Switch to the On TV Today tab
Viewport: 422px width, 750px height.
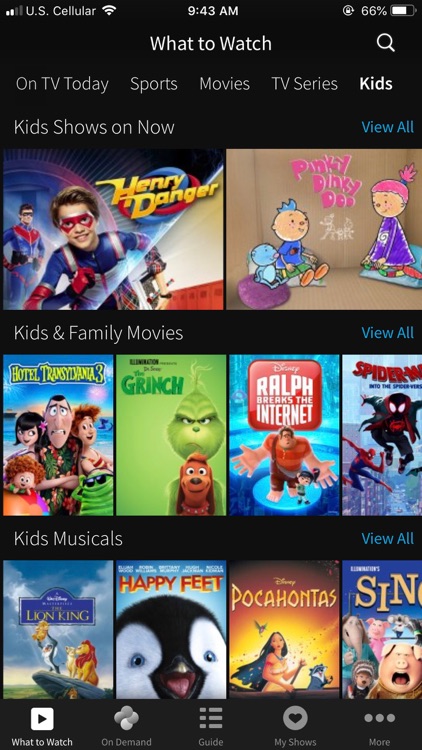pos(62,84)
